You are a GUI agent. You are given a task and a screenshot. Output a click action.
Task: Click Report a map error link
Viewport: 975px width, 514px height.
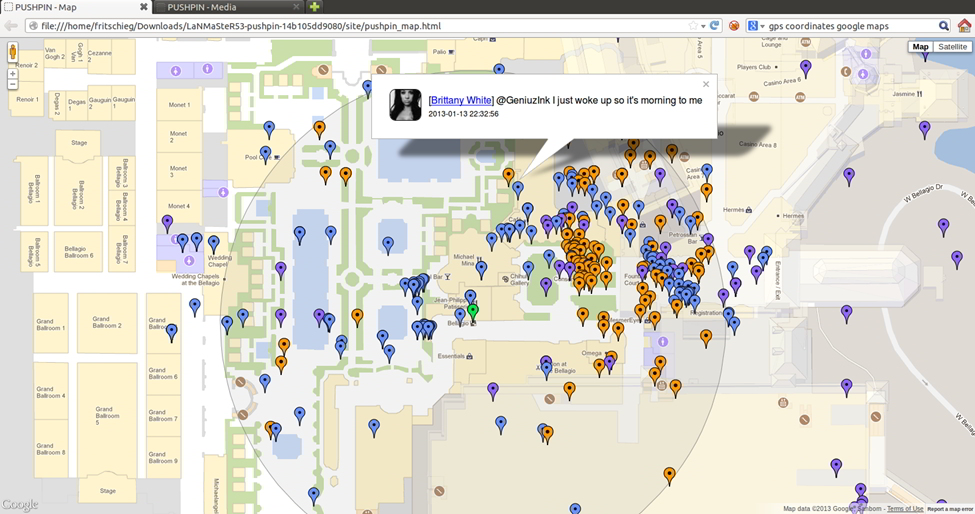point(950,509)
